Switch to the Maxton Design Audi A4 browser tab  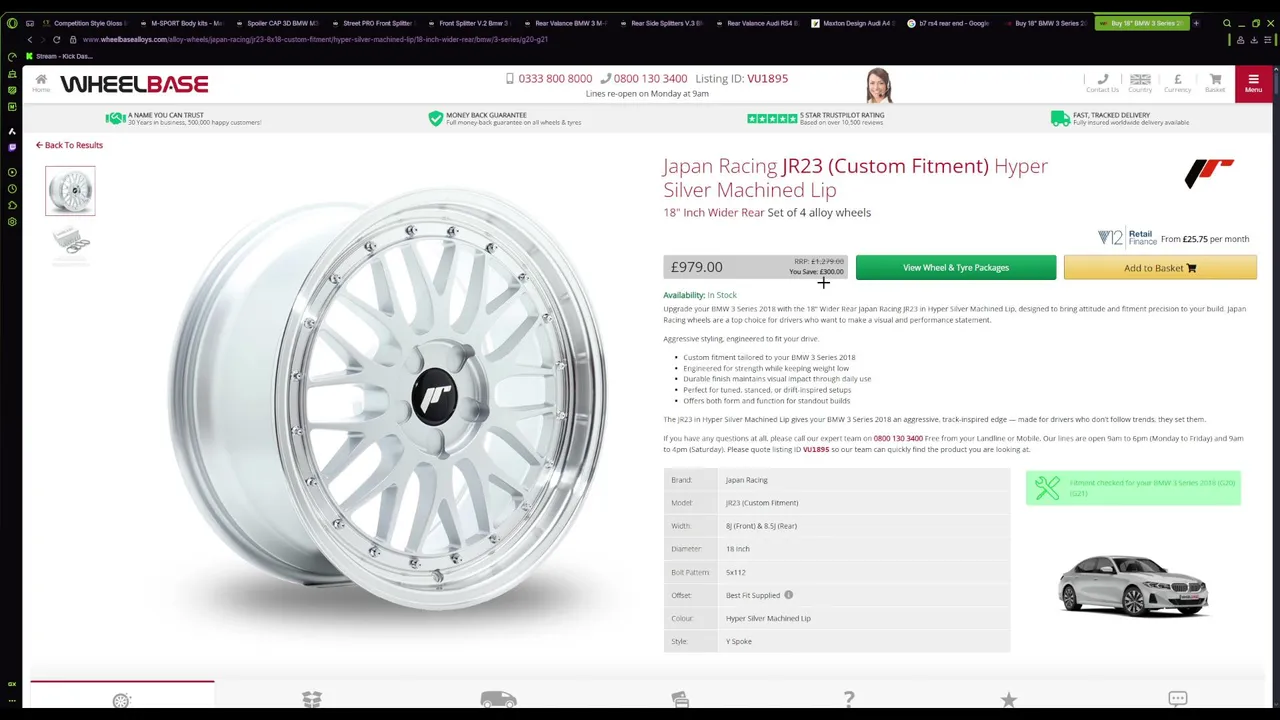pyautogui.click(x=855, y=23)
